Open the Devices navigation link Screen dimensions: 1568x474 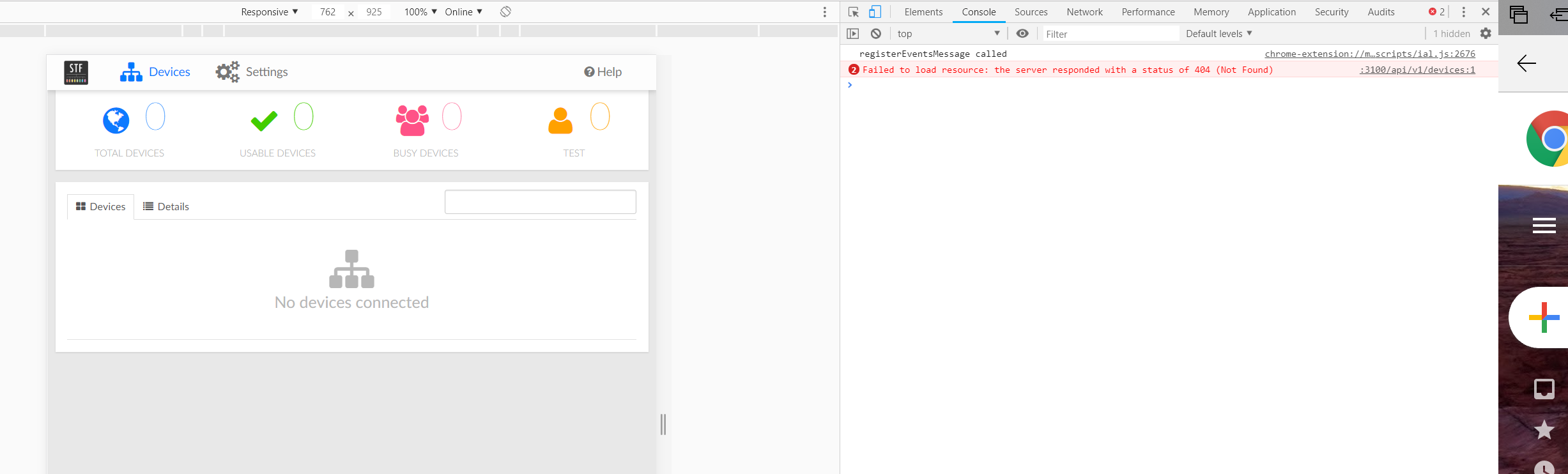155,72
